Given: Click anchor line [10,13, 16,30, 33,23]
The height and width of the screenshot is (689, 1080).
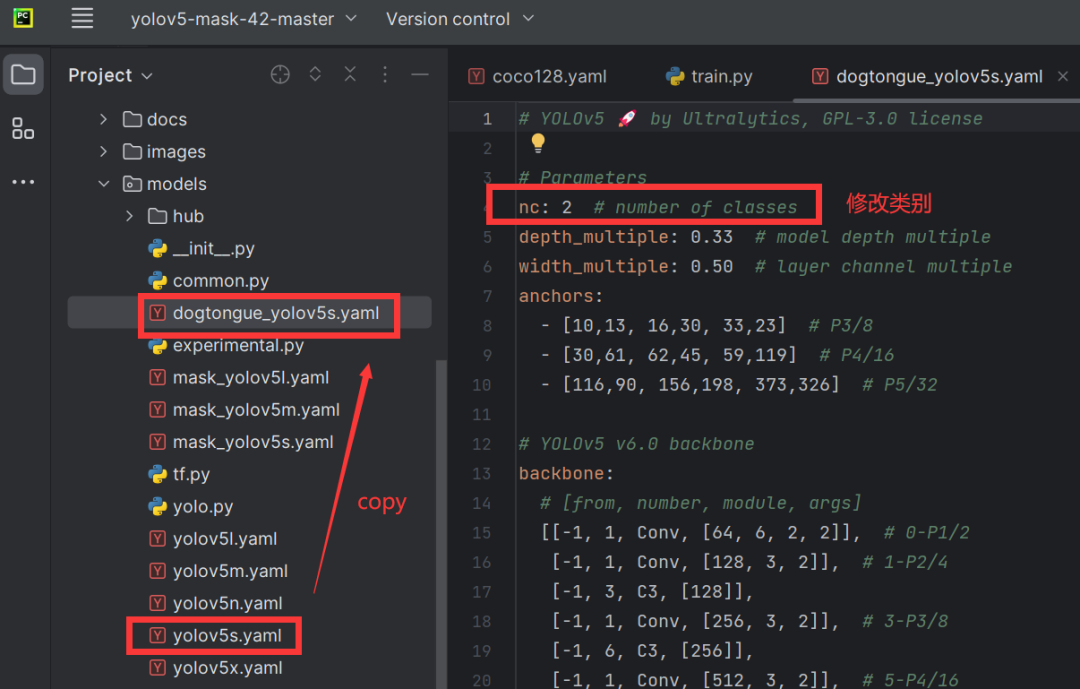Looking at the screenshot, I should tap(674, 325).
